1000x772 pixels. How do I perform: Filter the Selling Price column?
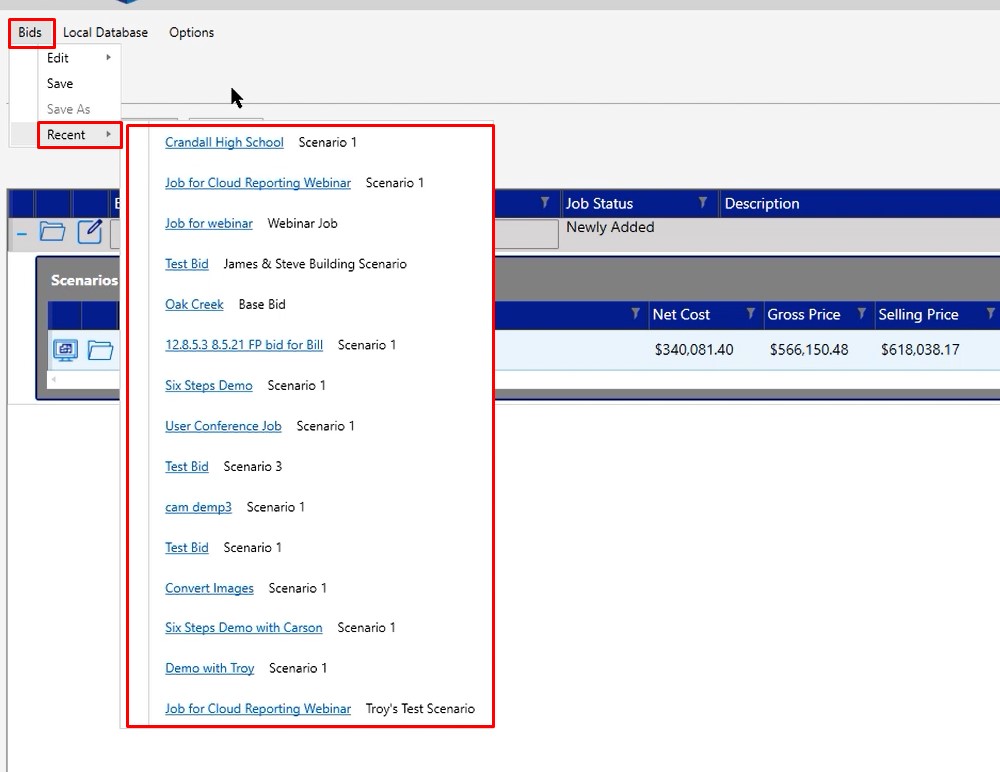pyautogui.click(x=990, y=314)
